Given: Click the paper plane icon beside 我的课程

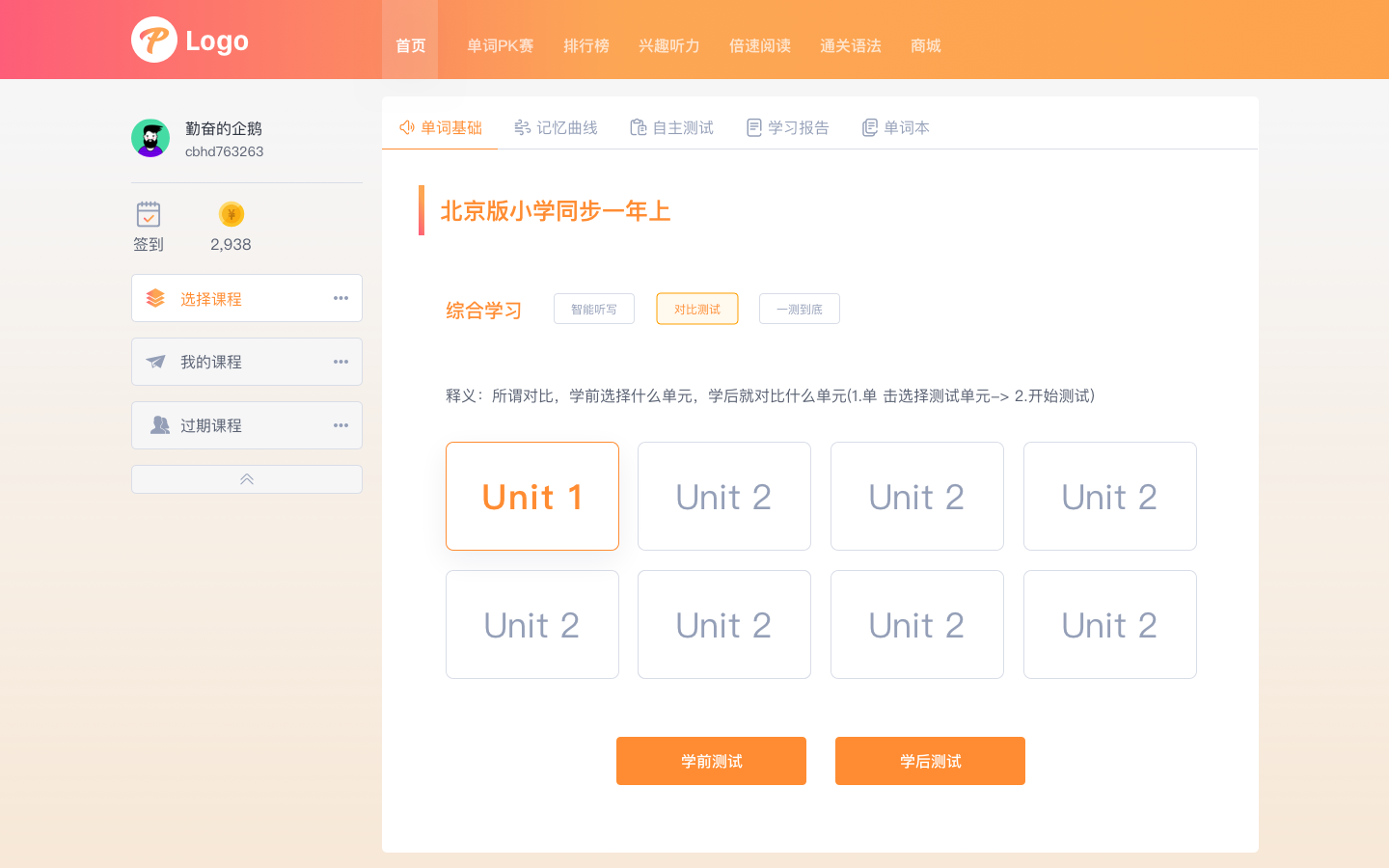Looking at the screenshot, I should (x=155, y=362).
